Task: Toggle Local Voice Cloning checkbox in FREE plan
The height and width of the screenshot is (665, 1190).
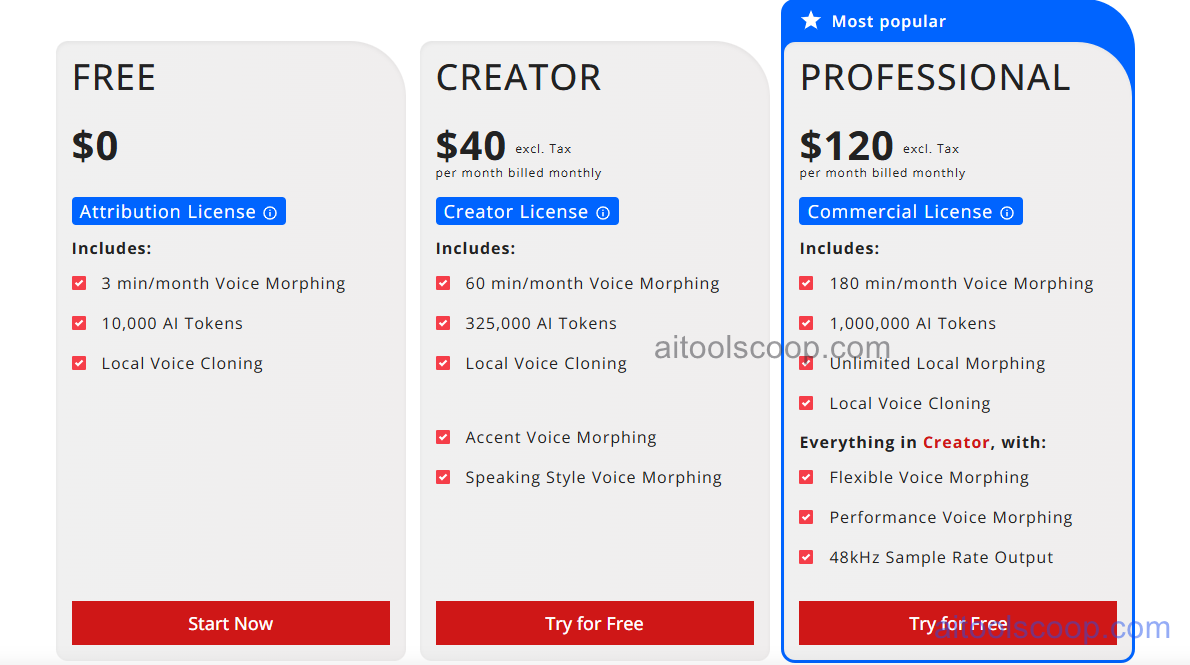Action: click(x=79, y=363)
